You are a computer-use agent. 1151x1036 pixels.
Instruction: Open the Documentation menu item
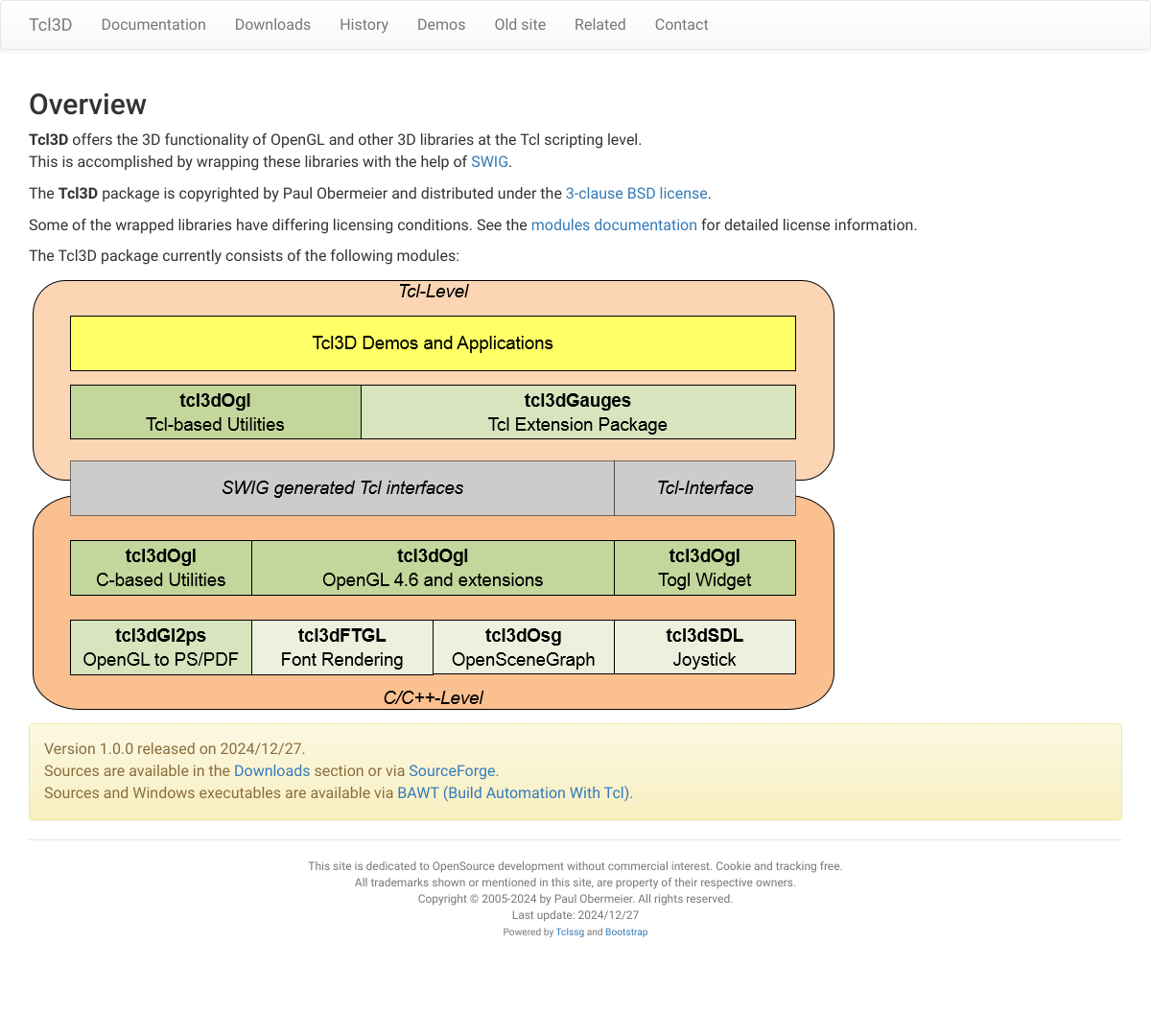coord(153,25)
